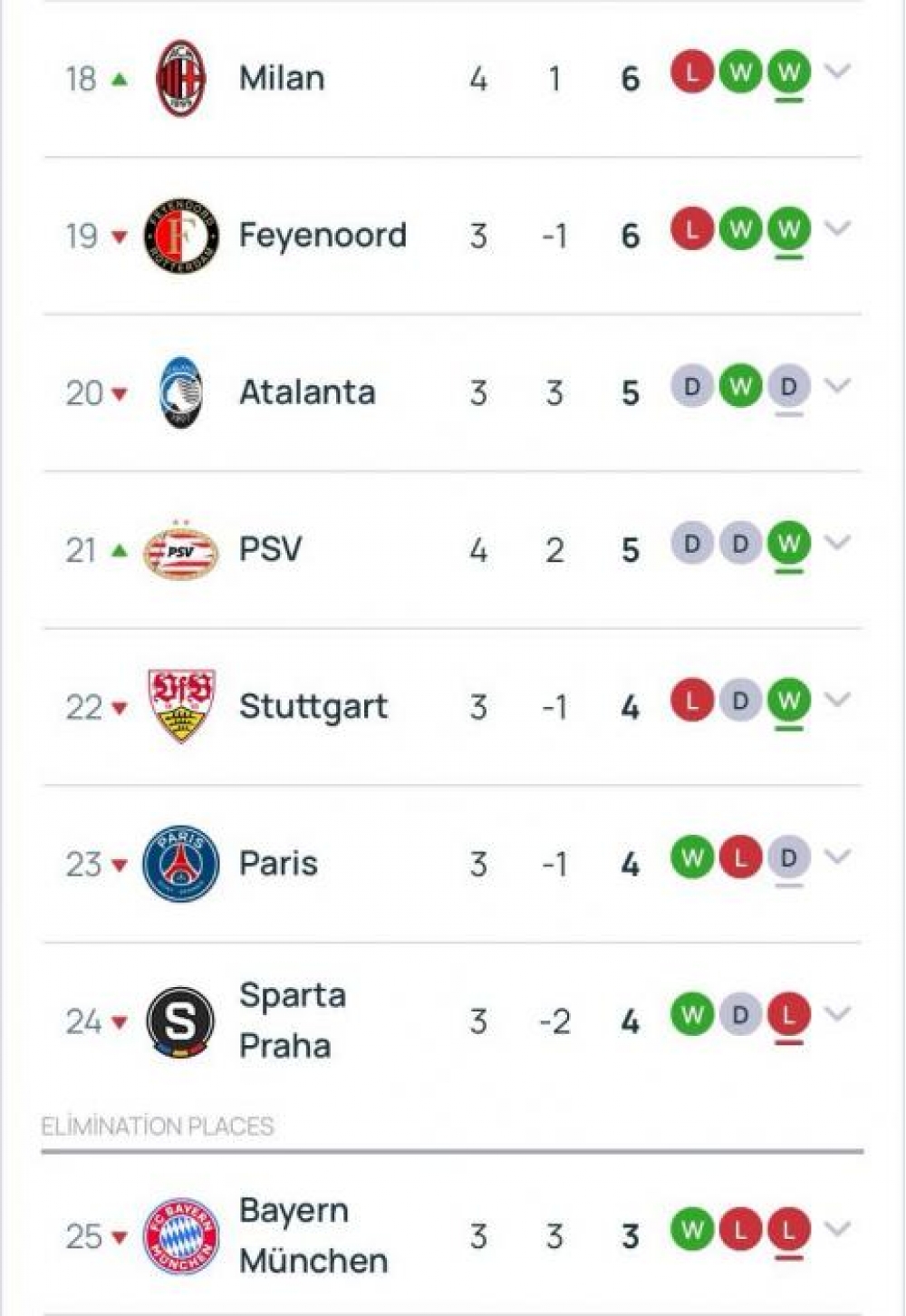The image size is (906, 1316).
Task: Click the Sparta Praha club crest
Action: point(181,1021)
